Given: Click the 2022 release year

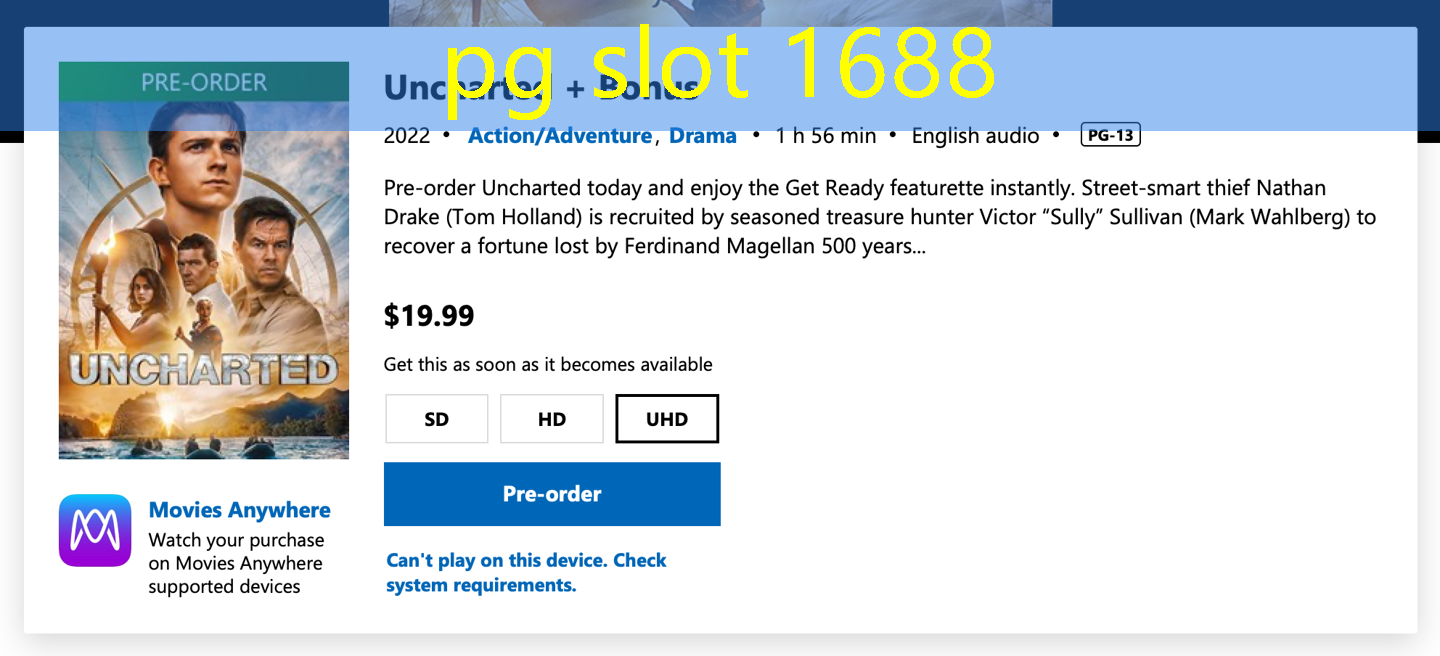Looking at the screenshot, I should coord(406,136).
